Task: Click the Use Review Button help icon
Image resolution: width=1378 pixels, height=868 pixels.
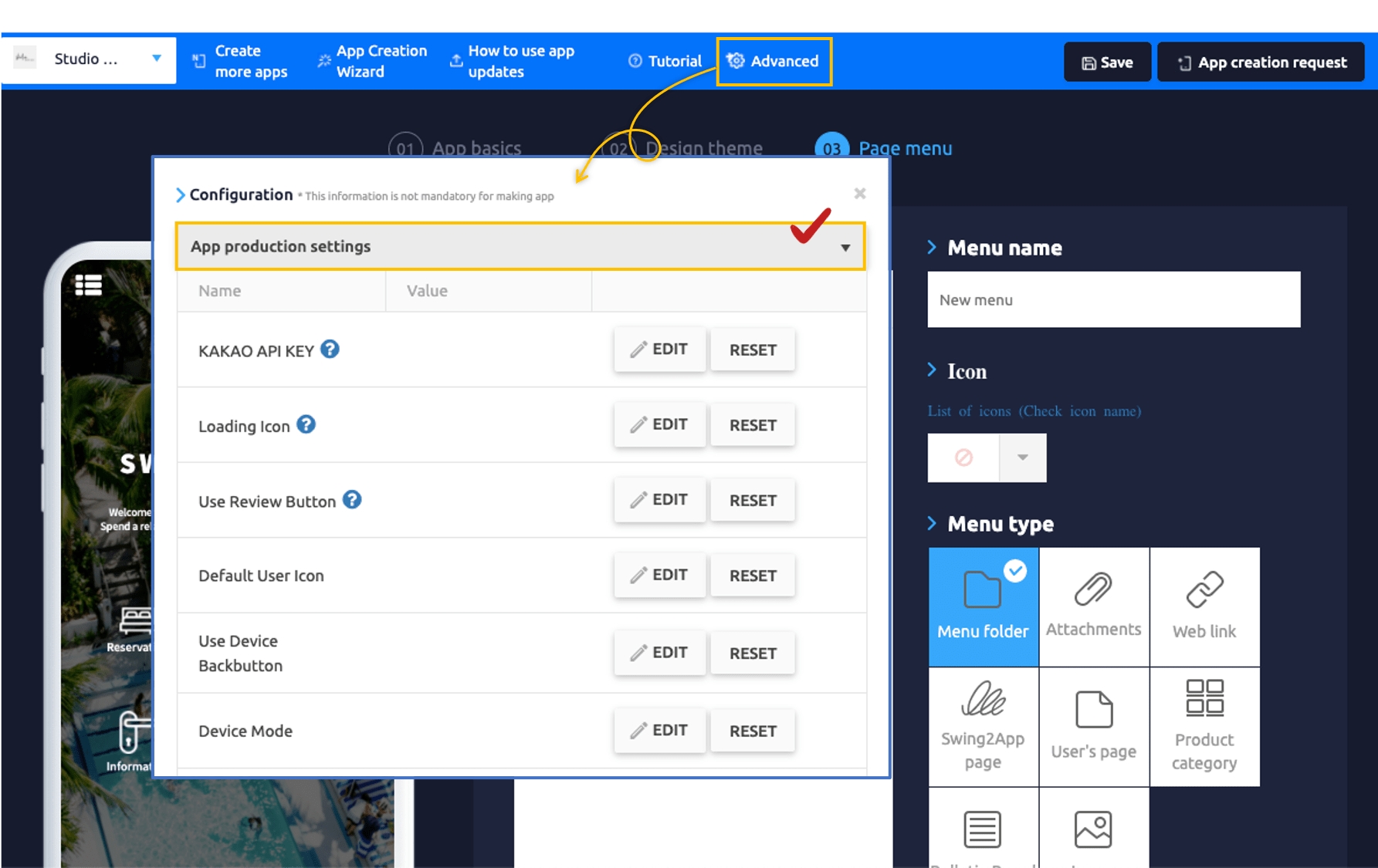Action: (352, 500)
